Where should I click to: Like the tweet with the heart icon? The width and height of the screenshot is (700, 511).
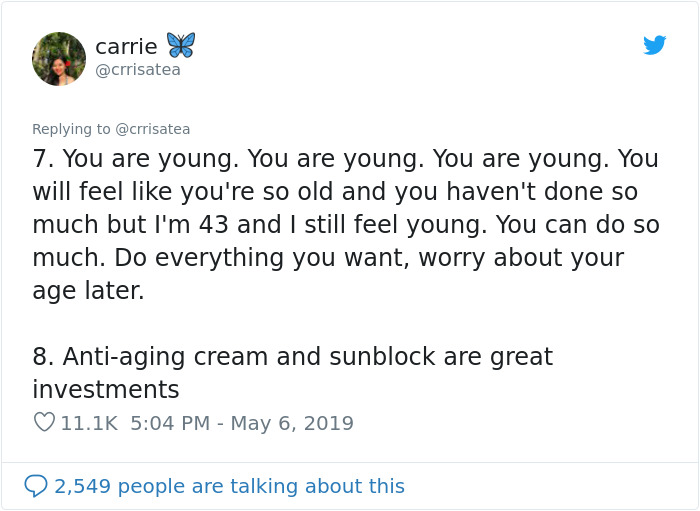click(x=44, y=423)
